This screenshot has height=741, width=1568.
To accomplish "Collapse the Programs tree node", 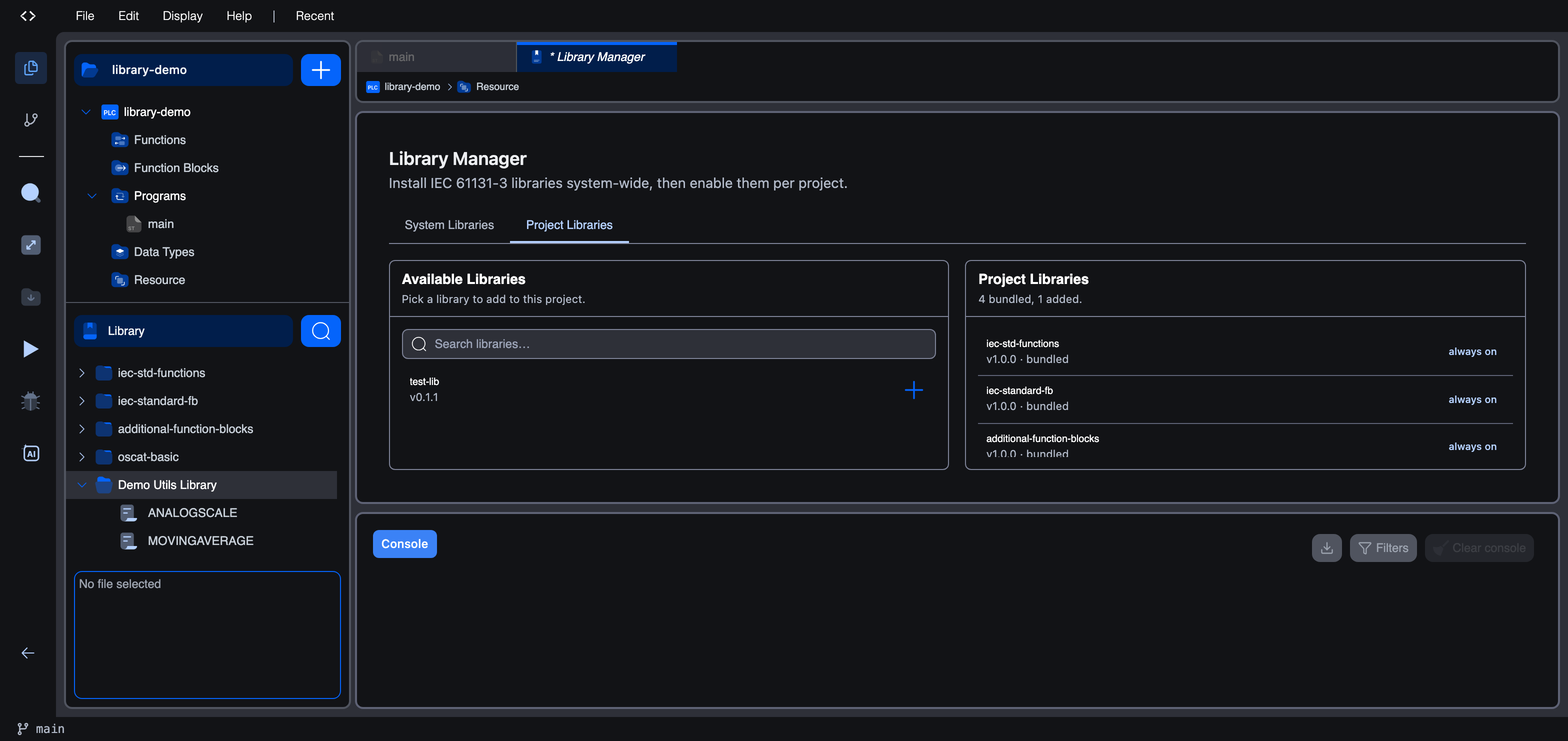I will click(92, 196).
